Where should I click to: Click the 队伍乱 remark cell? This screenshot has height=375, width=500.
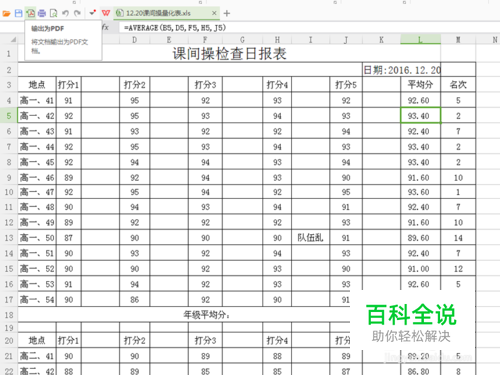(310, 238)
